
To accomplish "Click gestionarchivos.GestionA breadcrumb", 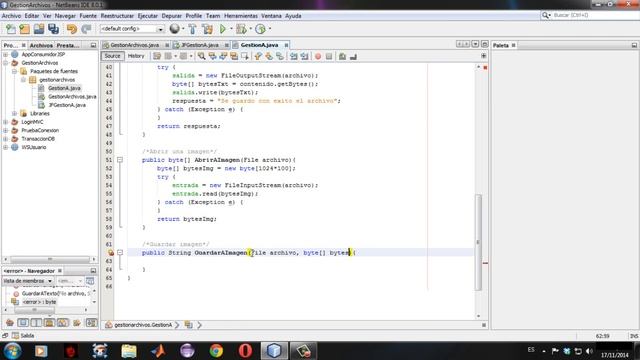I will click(x=143, y=325).
